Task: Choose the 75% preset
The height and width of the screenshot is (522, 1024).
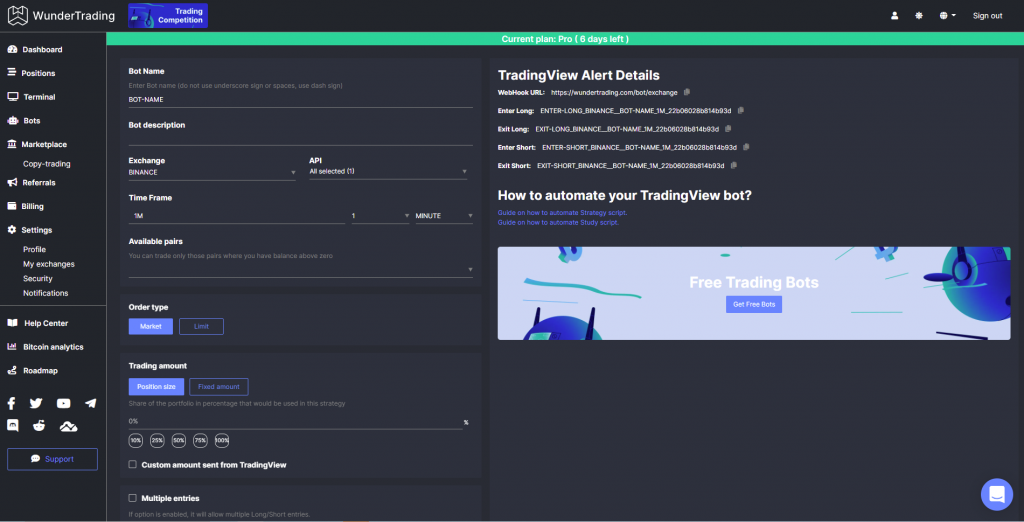Action: (200, 441)
